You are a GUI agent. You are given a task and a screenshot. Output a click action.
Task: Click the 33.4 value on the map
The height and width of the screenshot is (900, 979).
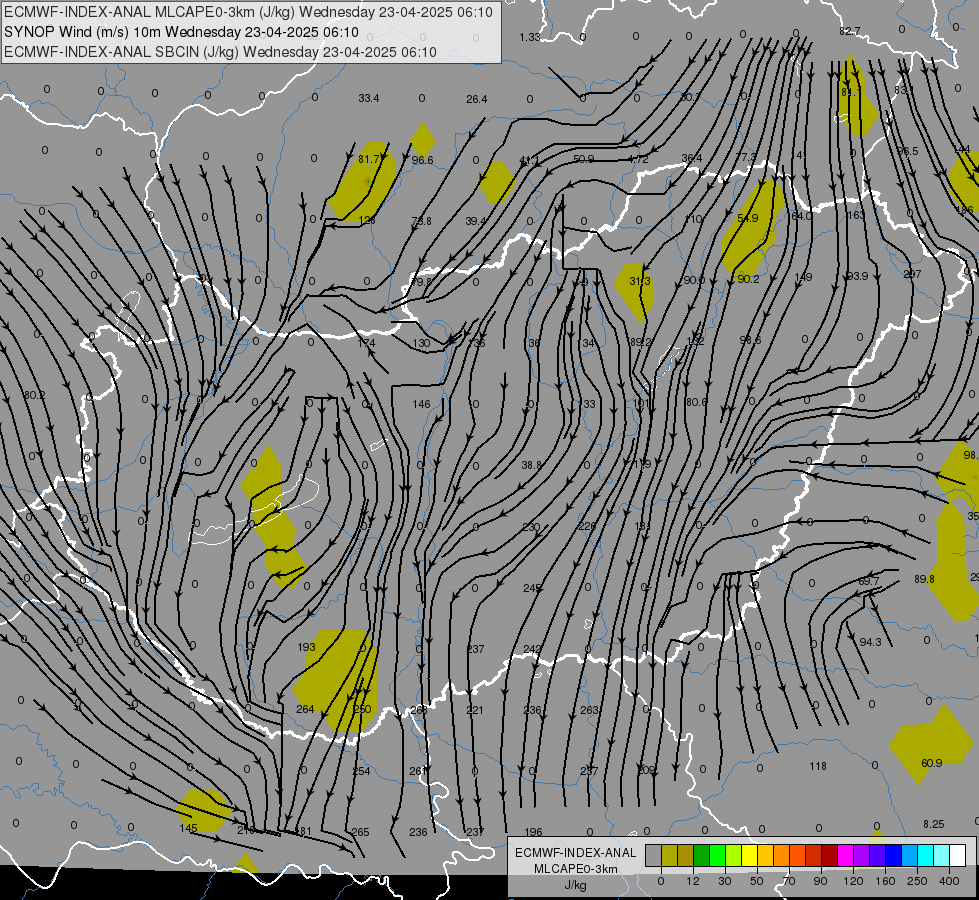368,98
